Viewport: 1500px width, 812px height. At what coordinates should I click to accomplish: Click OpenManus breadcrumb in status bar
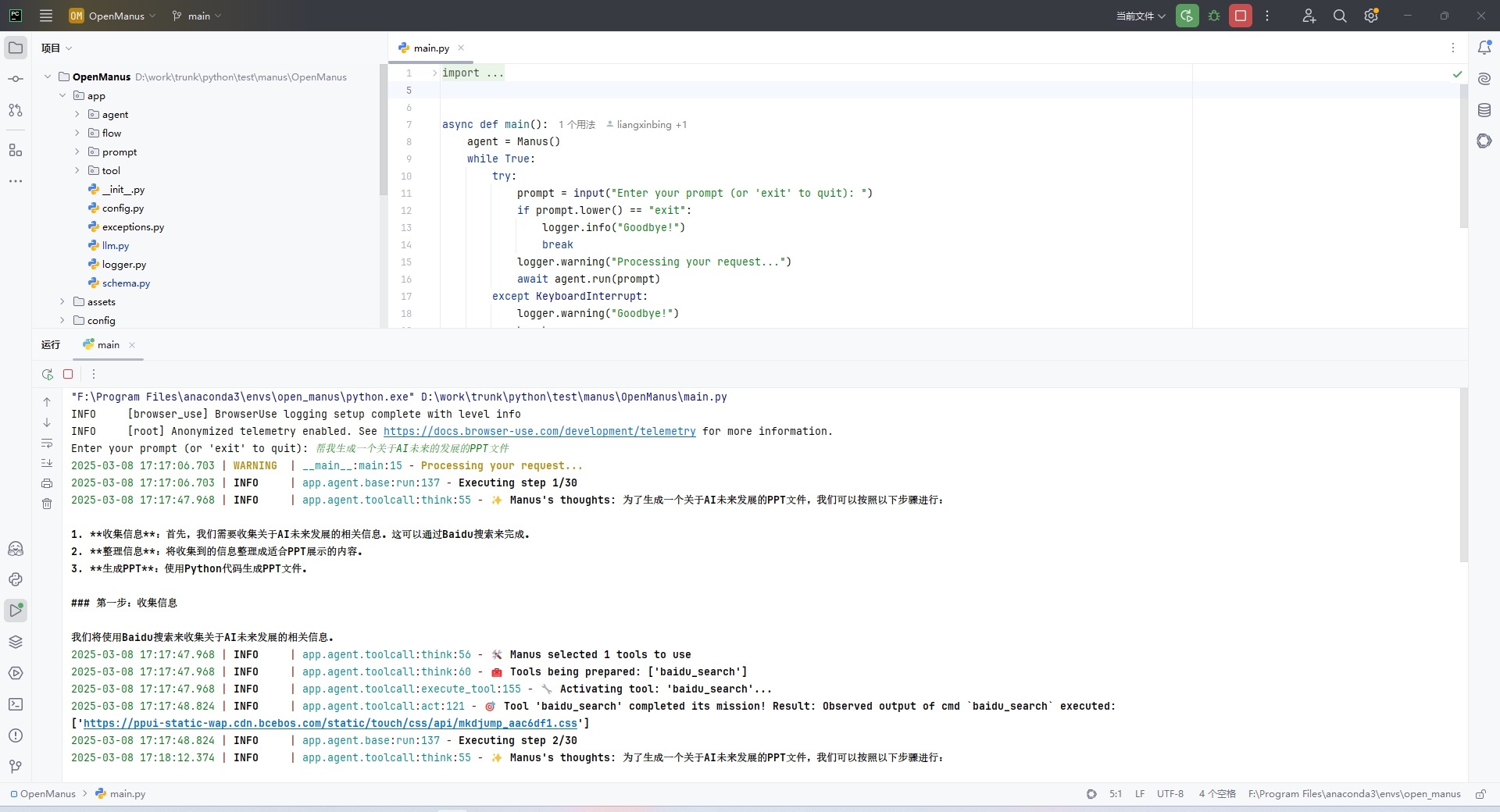click(43, 794)
